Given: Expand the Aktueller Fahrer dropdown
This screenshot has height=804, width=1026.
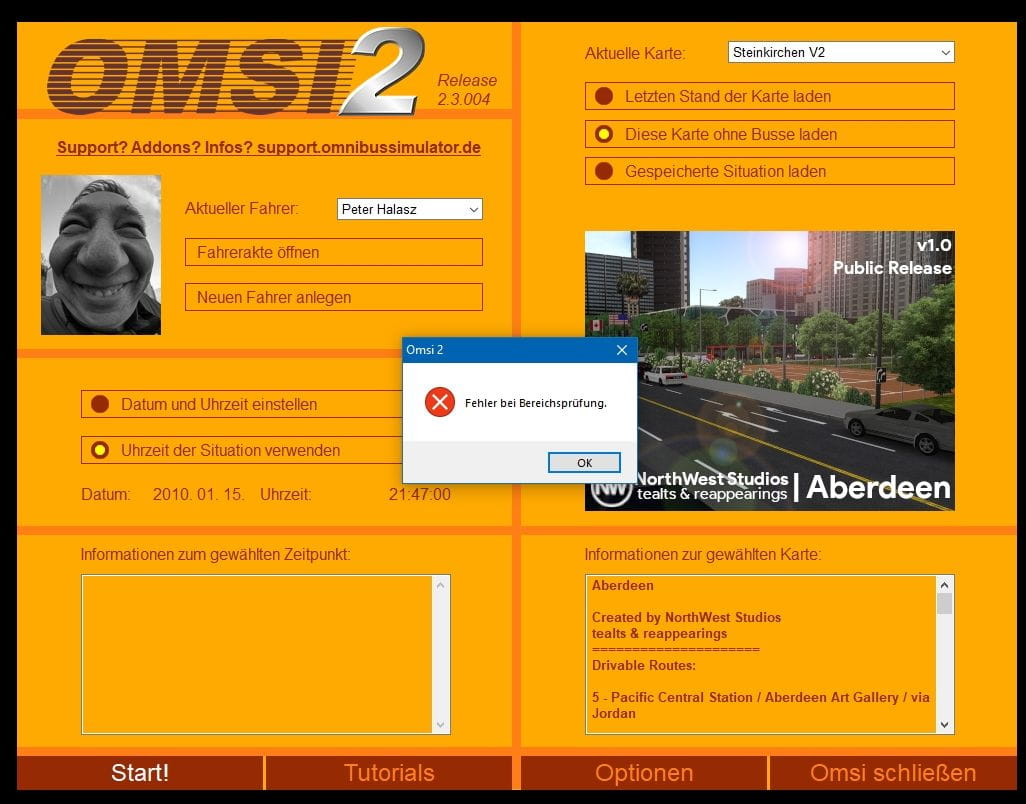Looking at the screenshot, I should click(x=410, y=209).
